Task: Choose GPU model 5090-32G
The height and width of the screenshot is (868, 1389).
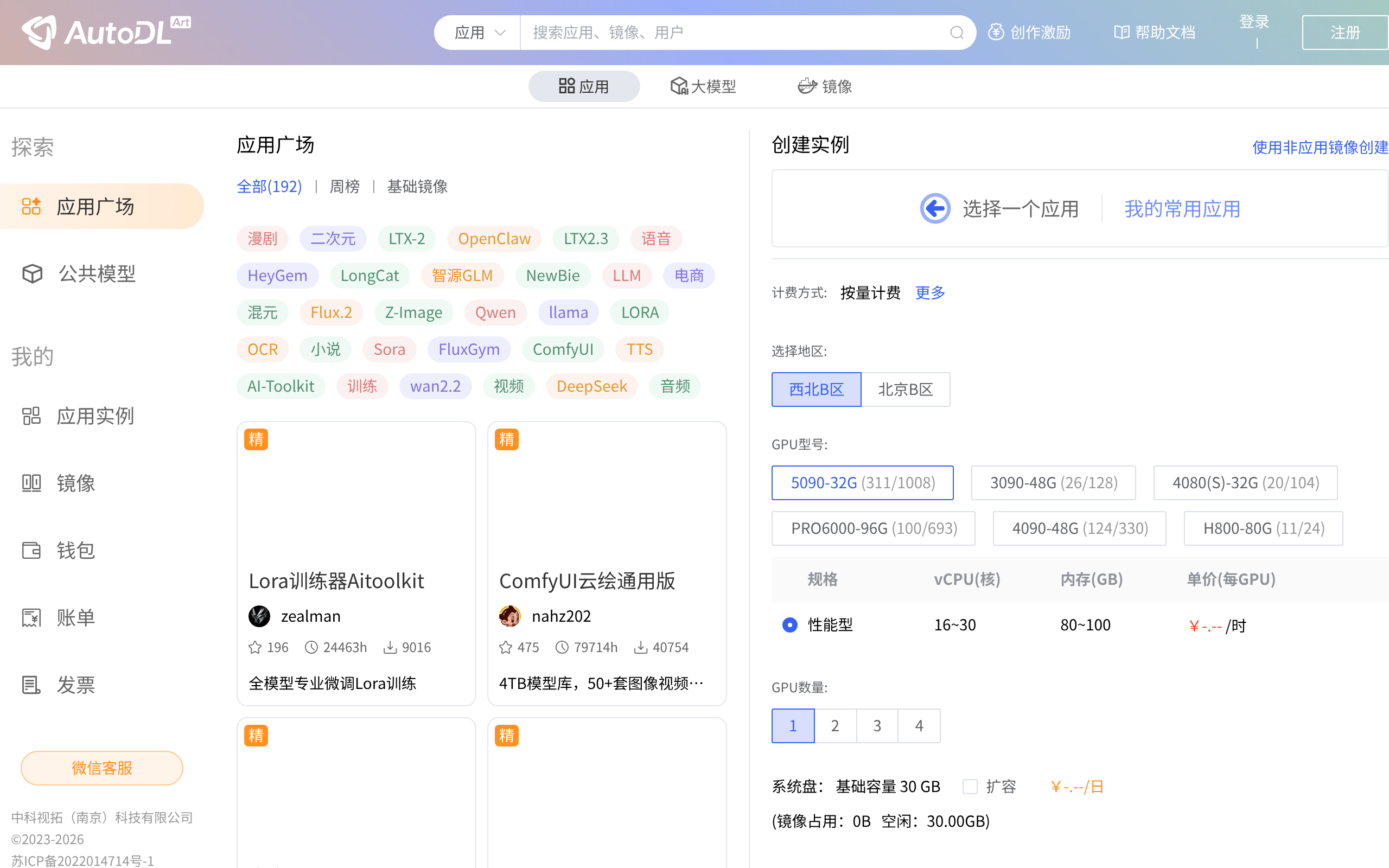Action: point(862,482)
